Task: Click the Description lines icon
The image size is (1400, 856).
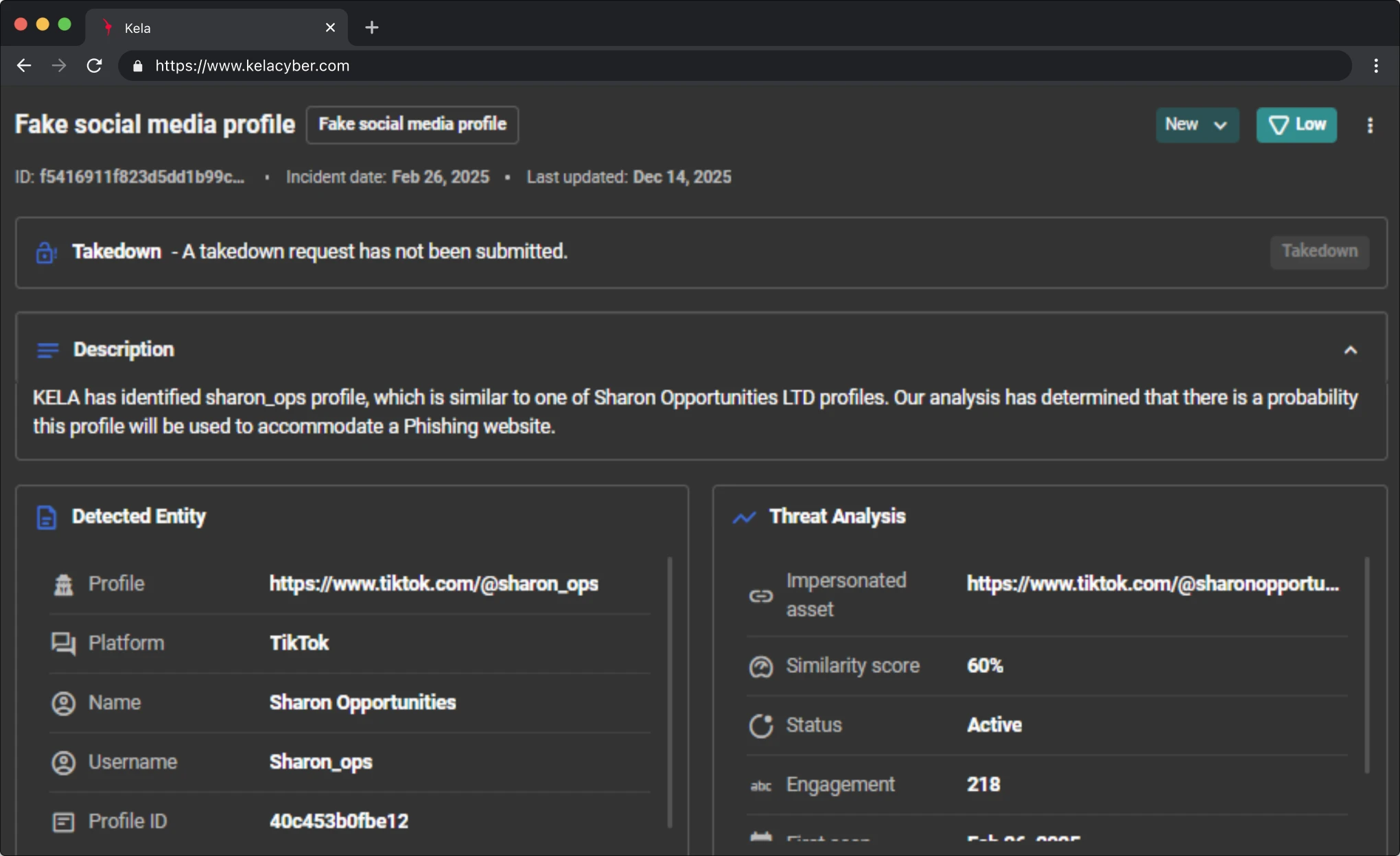Action: 47,350
